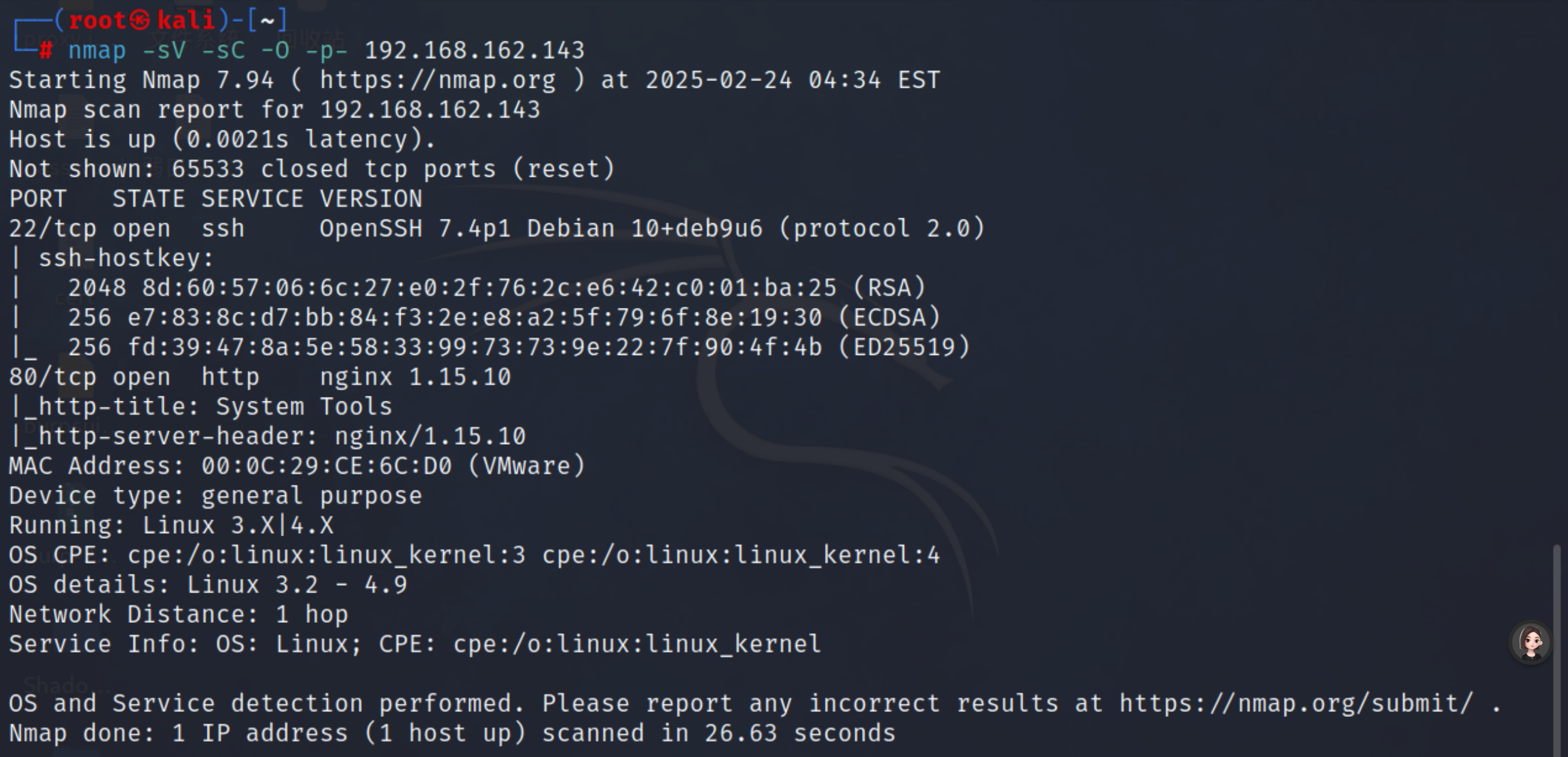Click the nmap command word

pyautogui.click(x=97, y=51)
